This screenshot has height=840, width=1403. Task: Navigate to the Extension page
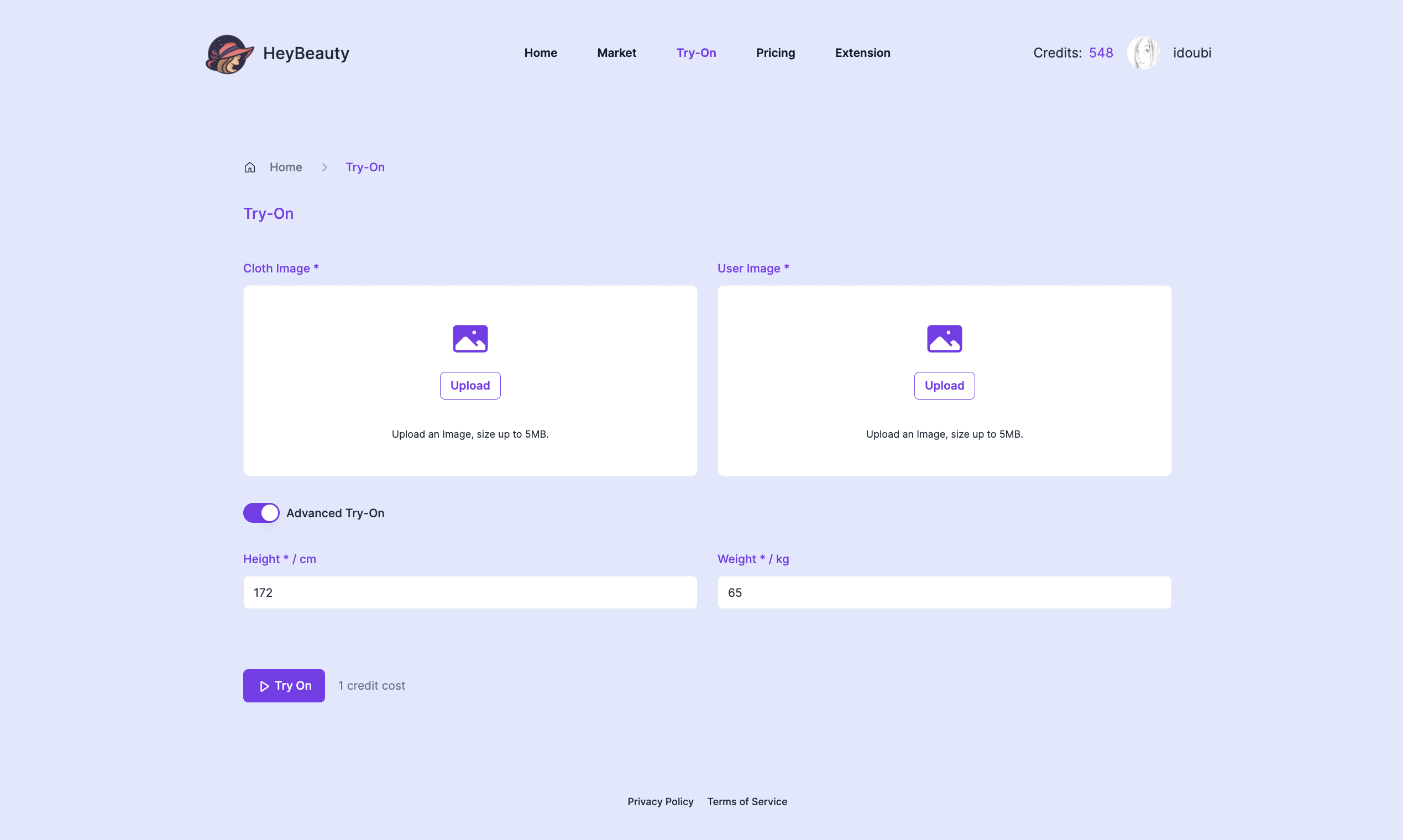point(862,53)
